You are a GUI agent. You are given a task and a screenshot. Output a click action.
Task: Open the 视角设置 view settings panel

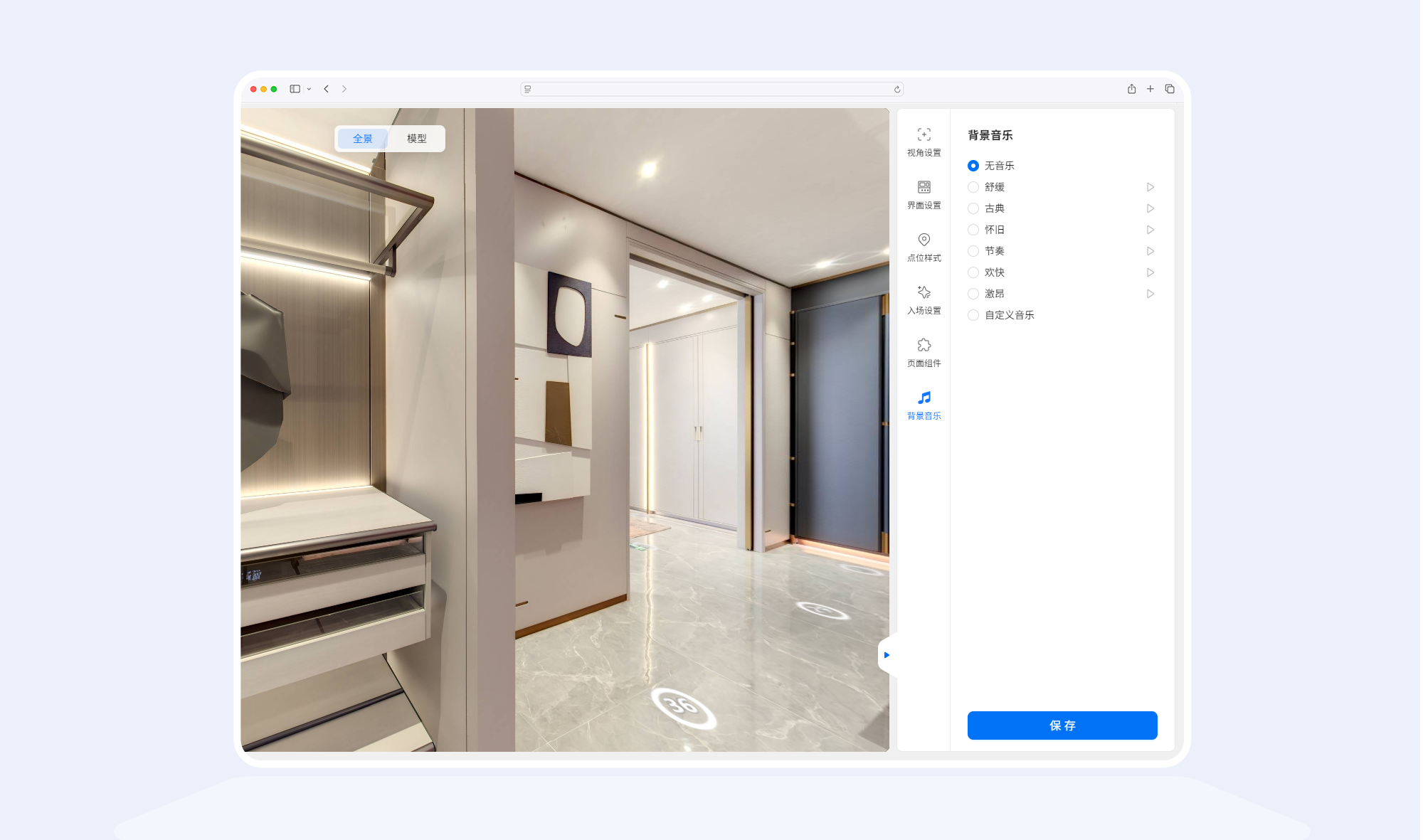coord(924,142)
